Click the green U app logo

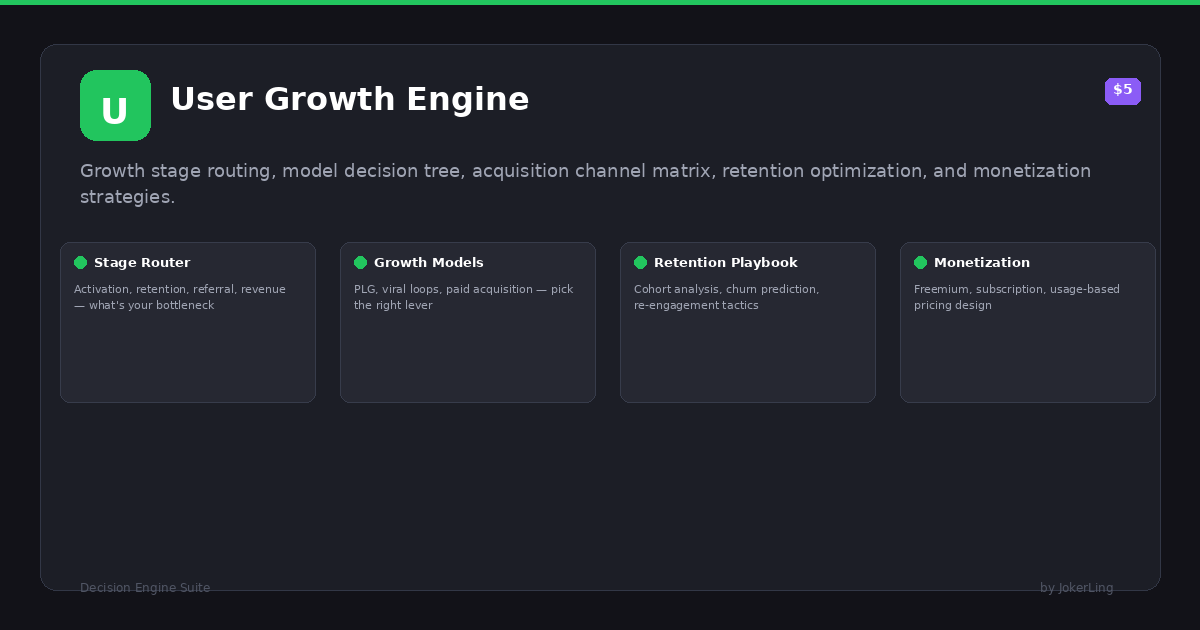pos(115,106)
